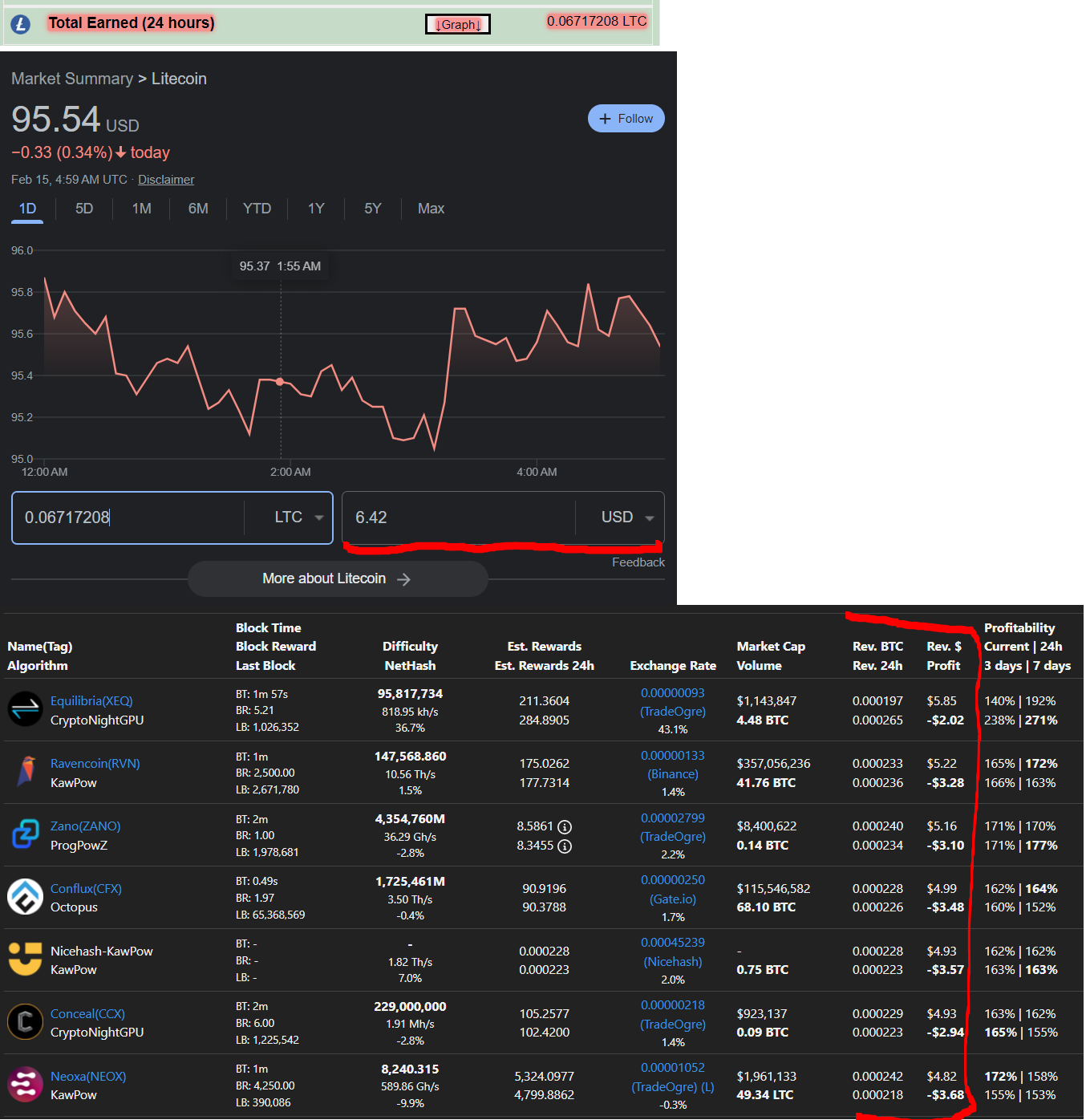Viewport: 1086px width, 1120px height.
Task: Click the info icon next to Zano rewards
Action: point(566,826)
